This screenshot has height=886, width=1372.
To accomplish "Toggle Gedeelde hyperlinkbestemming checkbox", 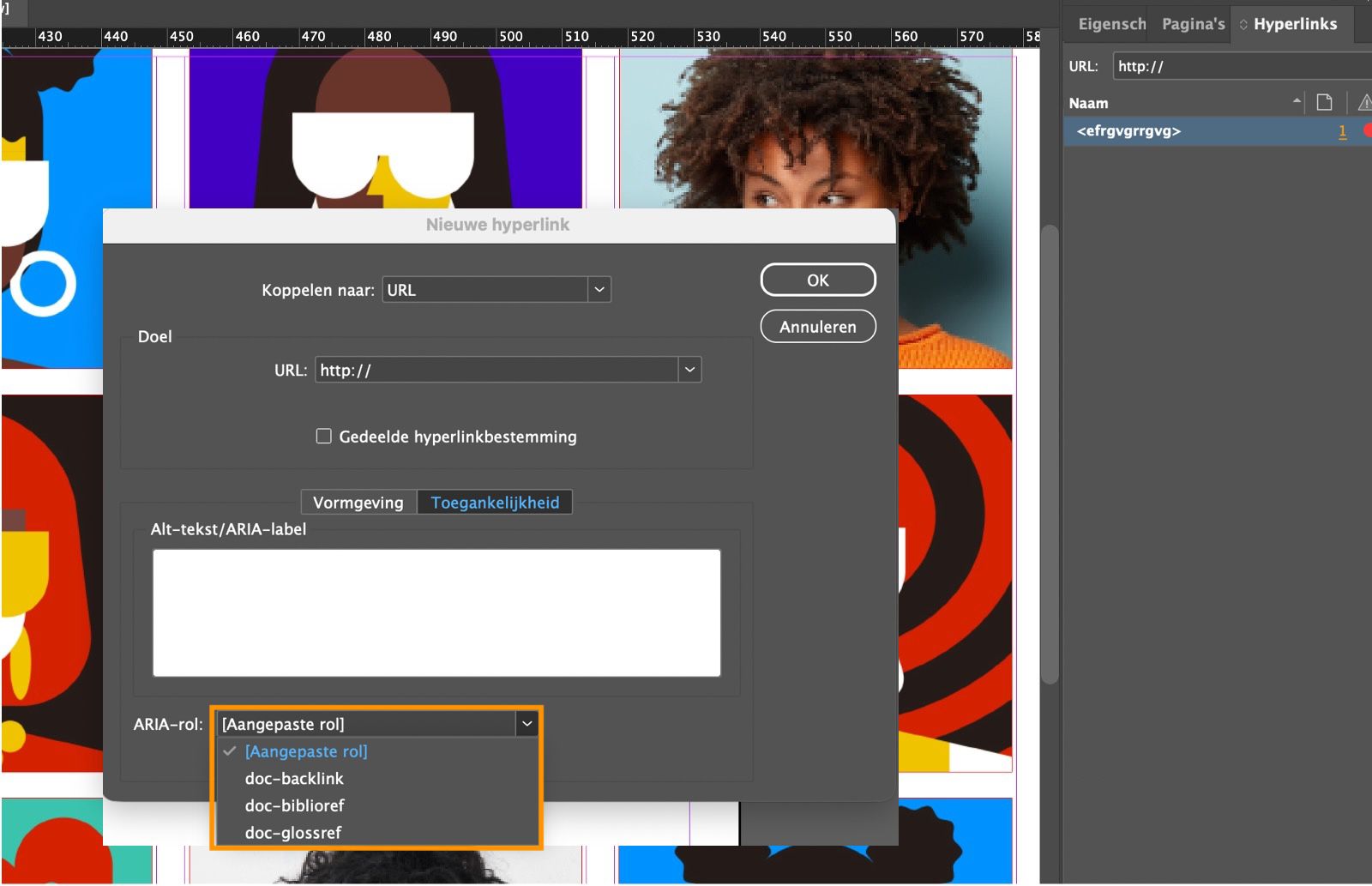I will (x=323, y=436).
